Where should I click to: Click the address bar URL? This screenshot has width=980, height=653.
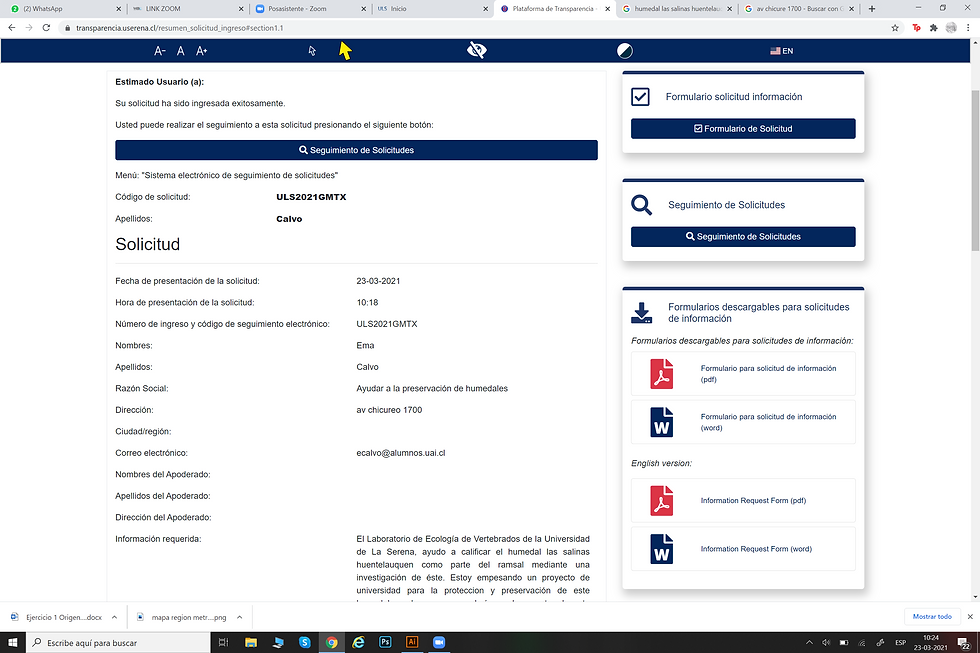point(179,28)
